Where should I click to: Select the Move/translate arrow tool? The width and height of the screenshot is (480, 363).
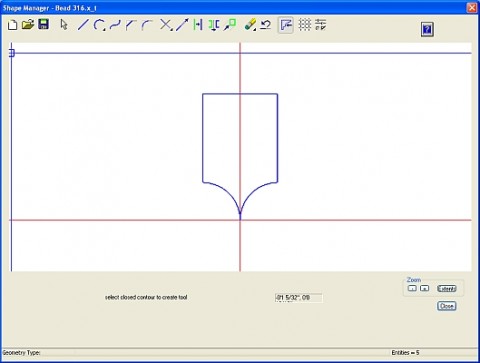182,25
